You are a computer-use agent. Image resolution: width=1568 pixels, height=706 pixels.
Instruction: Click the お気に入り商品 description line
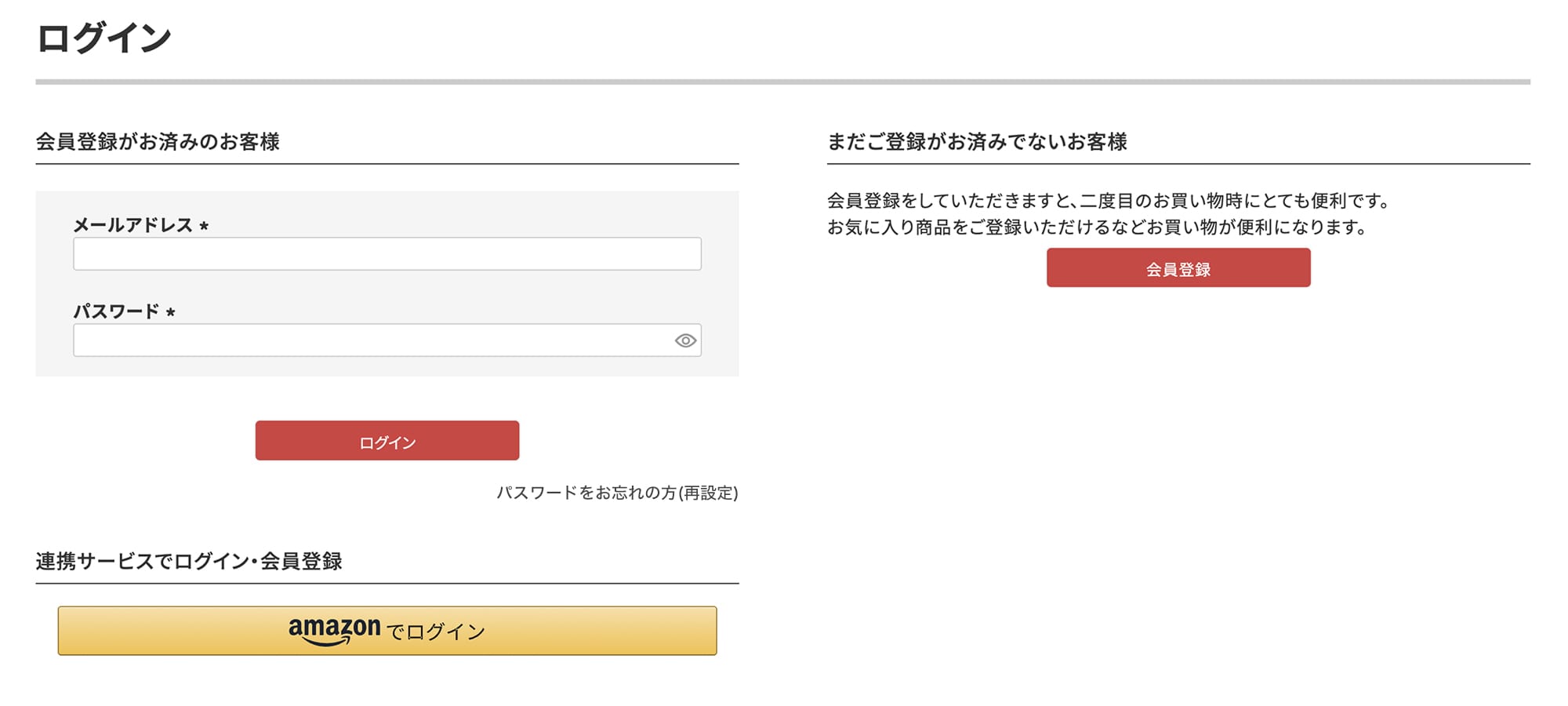(x=1097, y=227)
